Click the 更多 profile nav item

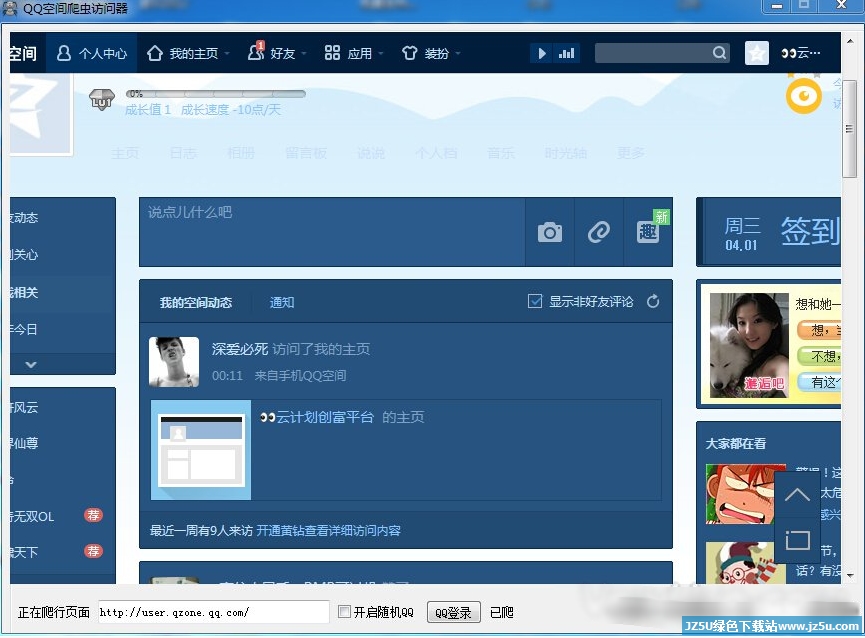pyautogui.click(x=631, y=153)
